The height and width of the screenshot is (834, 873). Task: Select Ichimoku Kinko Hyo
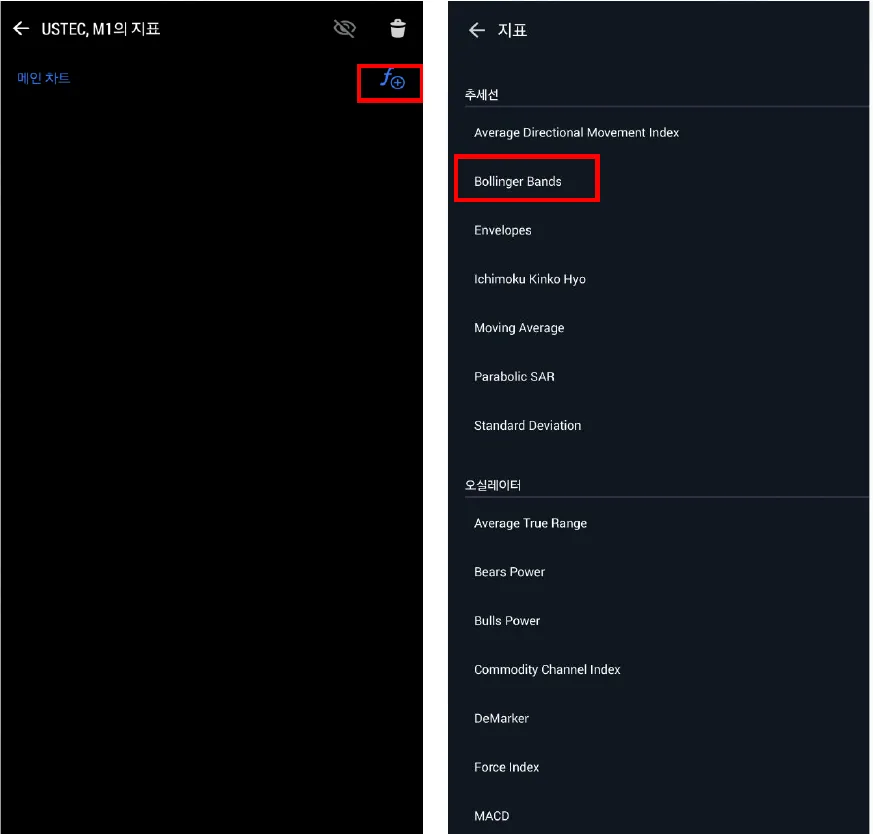(x=529, y=279)
